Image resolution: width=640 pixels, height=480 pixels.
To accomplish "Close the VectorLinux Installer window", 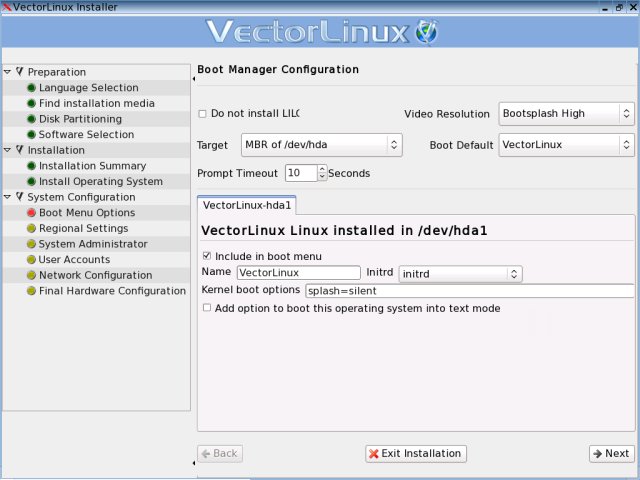I will (x=633, y=7).
